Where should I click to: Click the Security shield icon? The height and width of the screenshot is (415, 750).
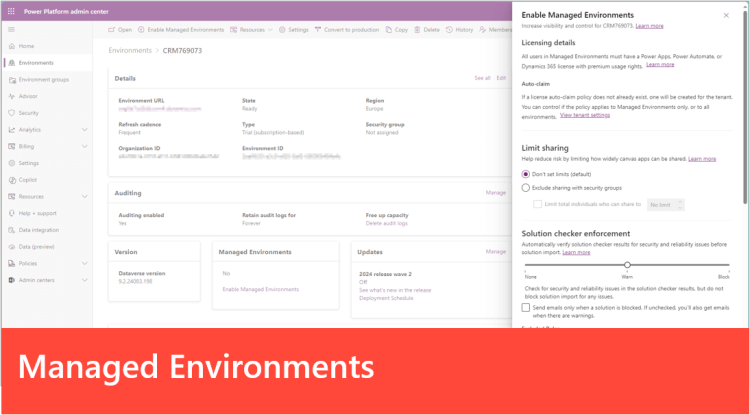point(12,113)
